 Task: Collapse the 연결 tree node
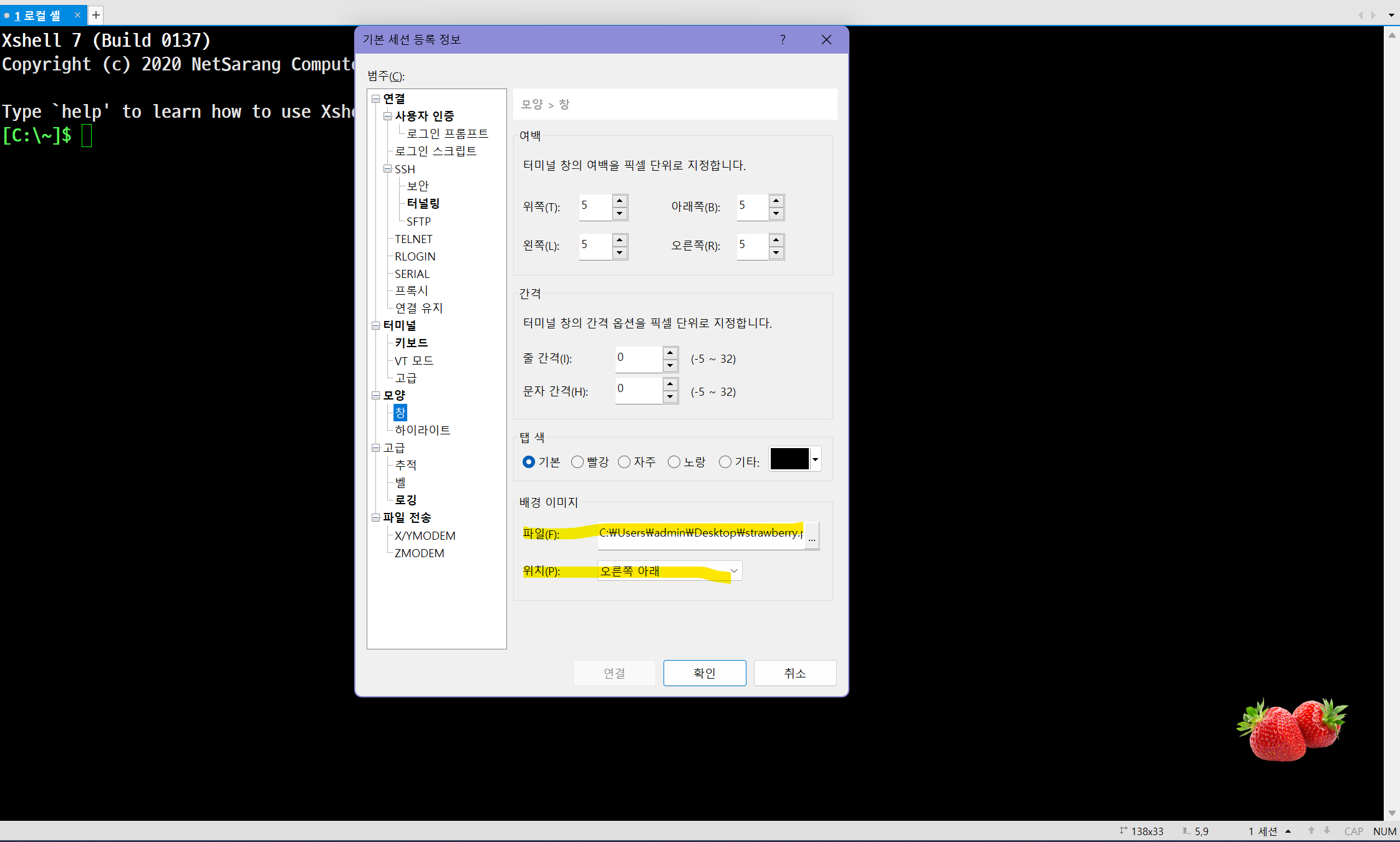pos(376,98)
